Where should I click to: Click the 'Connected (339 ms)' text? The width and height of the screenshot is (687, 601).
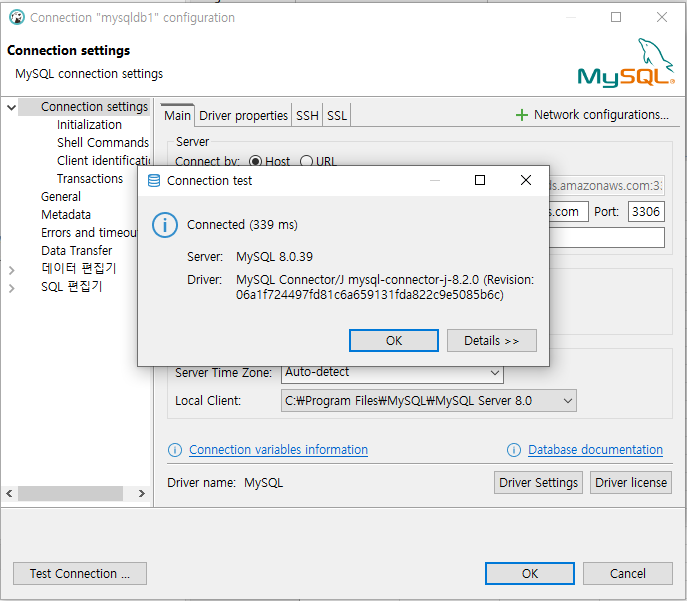pos(242,225)
